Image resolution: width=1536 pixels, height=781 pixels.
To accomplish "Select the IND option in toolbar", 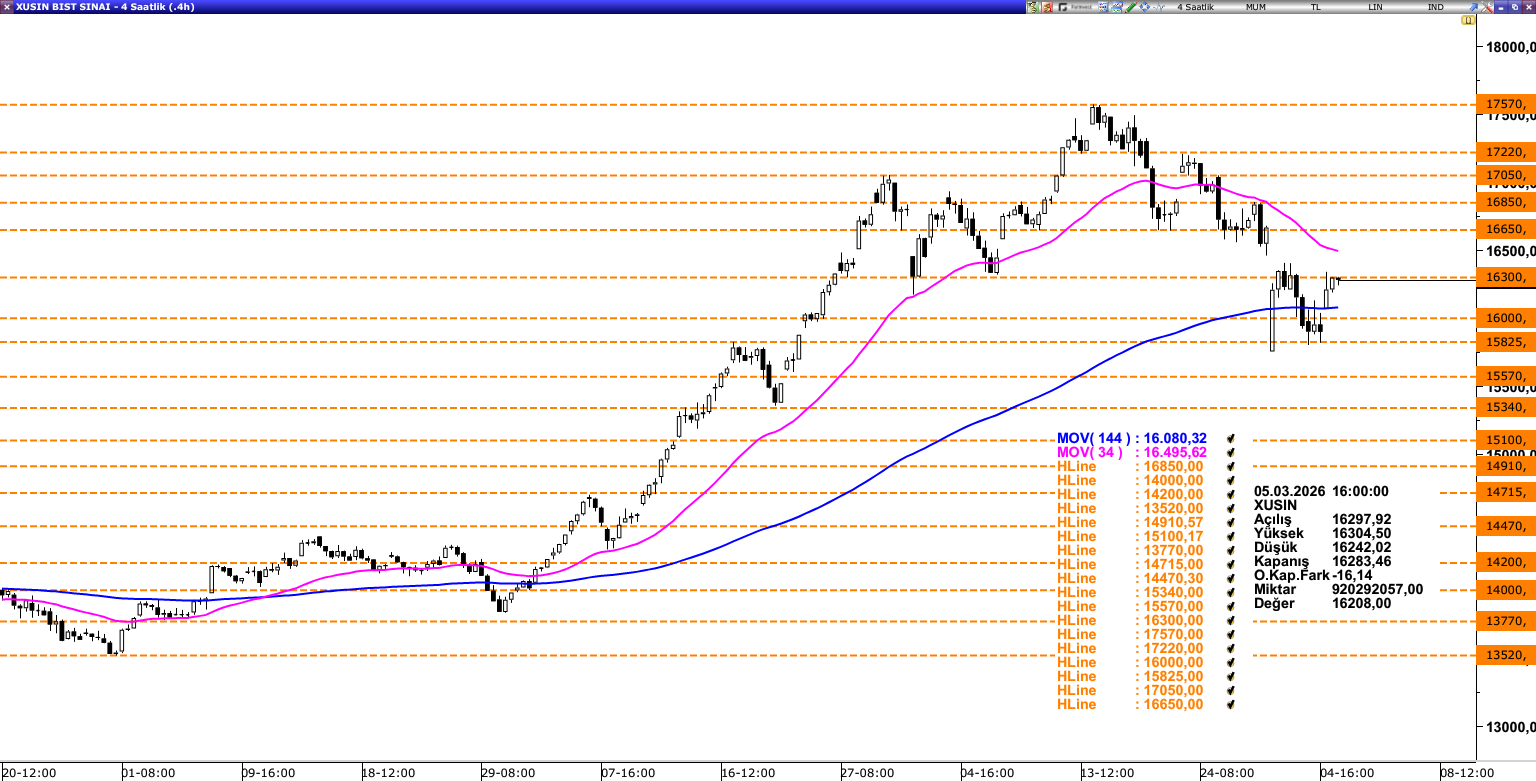I will click(x=1435, y=7).
